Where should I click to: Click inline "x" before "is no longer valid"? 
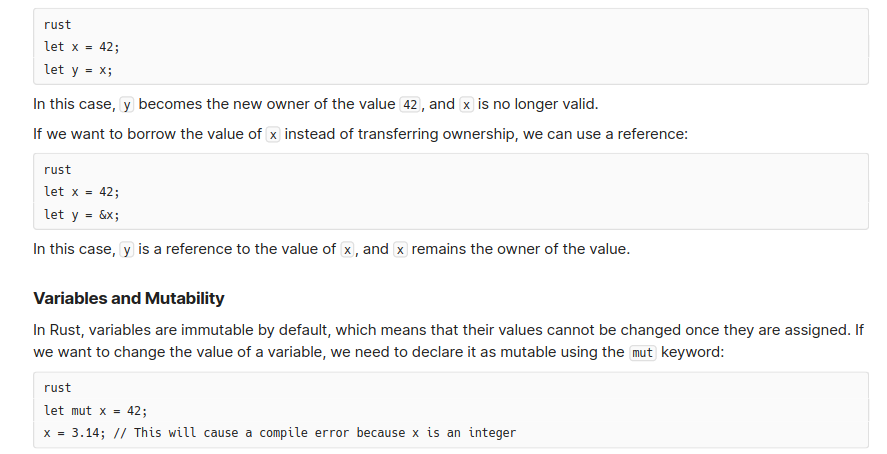click(466, 105)
